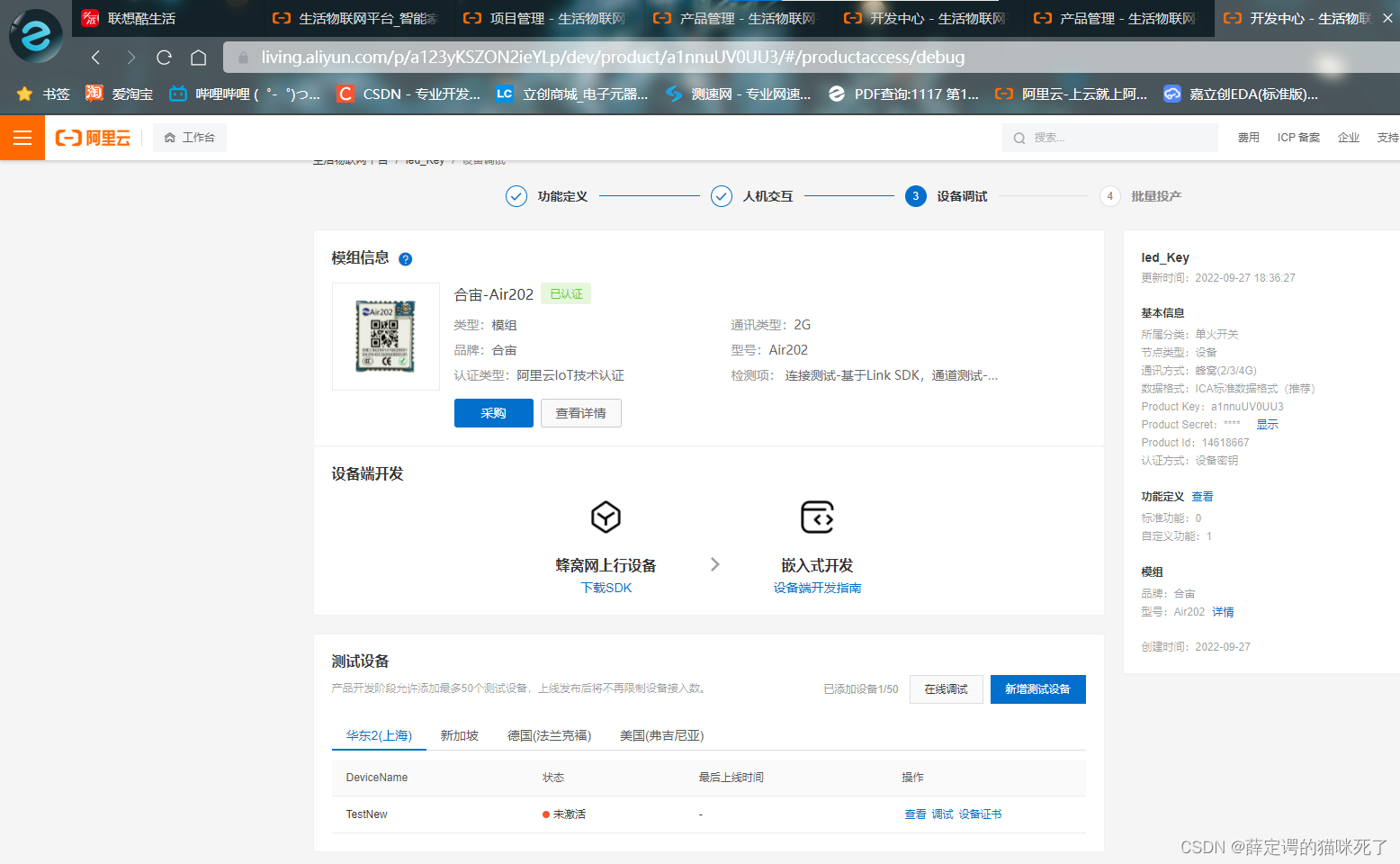Open the orange hamburger menu icon
Viewport: 1400px width, 864px height.
click(x=22, y=138)
